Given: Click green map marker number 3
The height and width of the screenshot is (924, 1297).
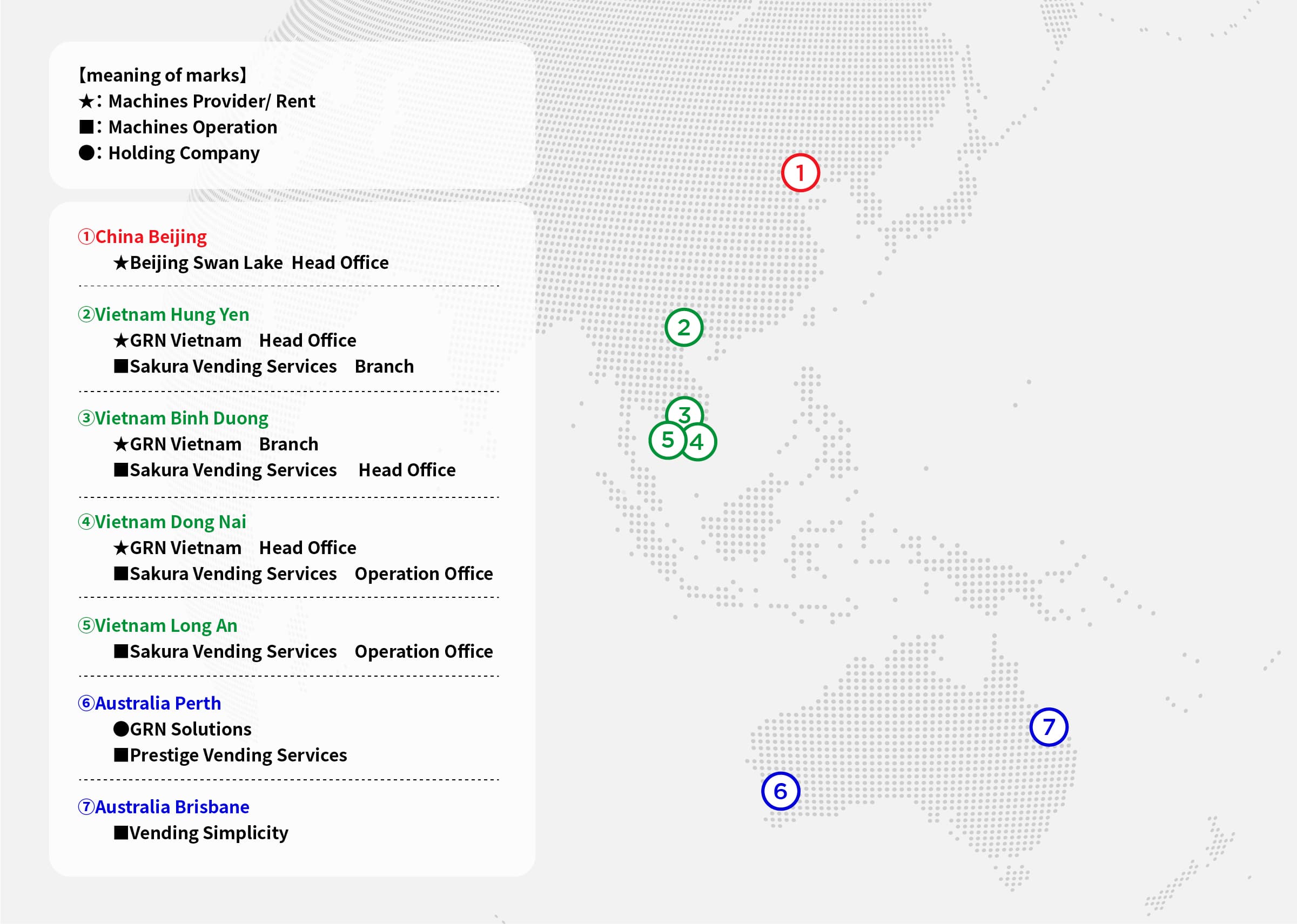Looking at the screenshot, I should point(684,410).
